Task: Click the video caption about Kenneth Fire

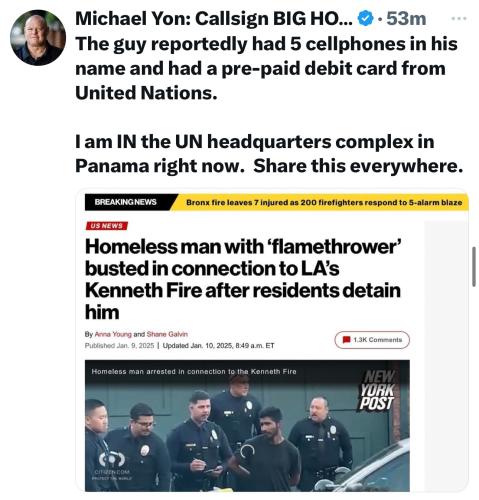Action: (194, 371)
